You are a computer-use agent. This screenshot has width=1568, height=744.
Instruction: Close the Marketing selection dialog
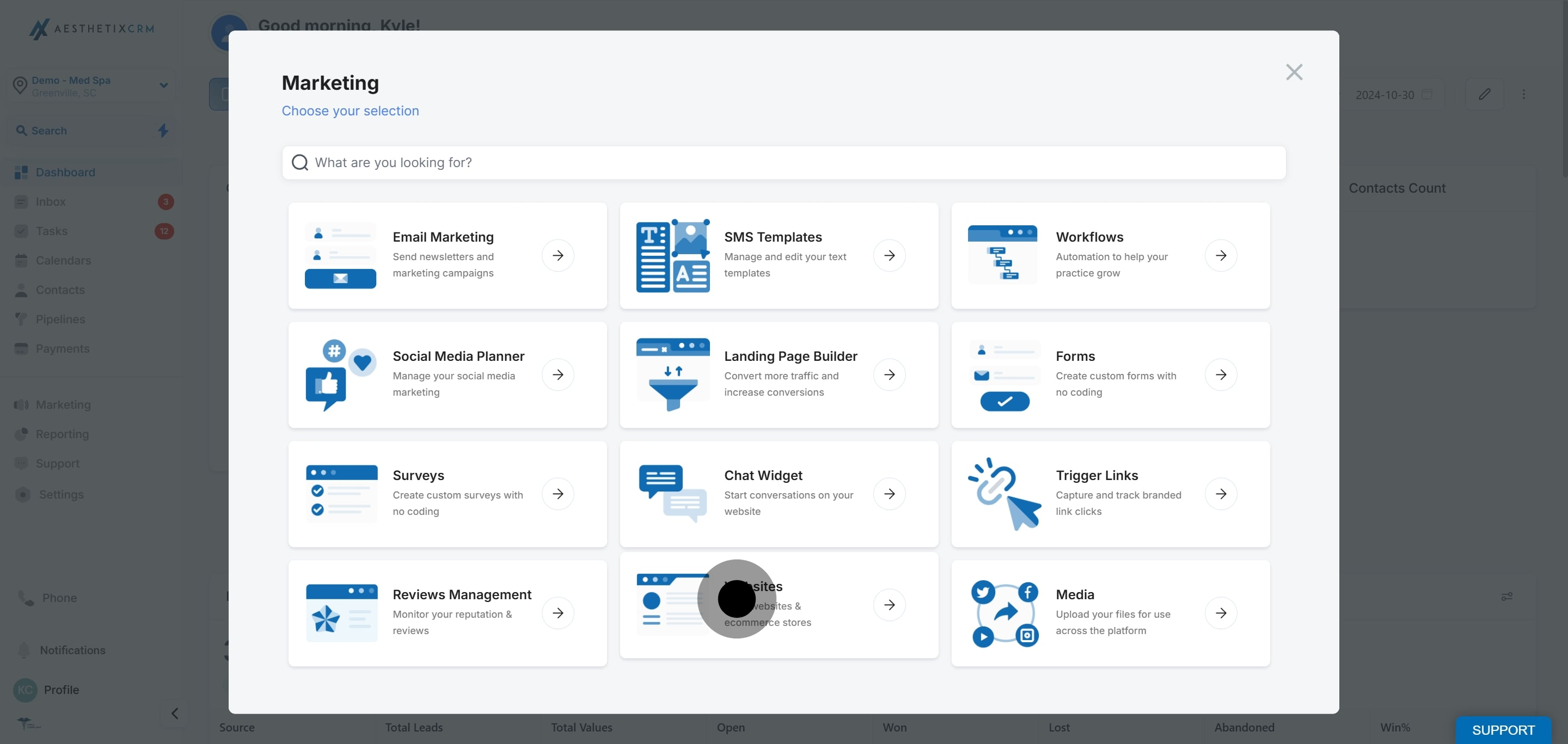click(x=1294, y=72)
